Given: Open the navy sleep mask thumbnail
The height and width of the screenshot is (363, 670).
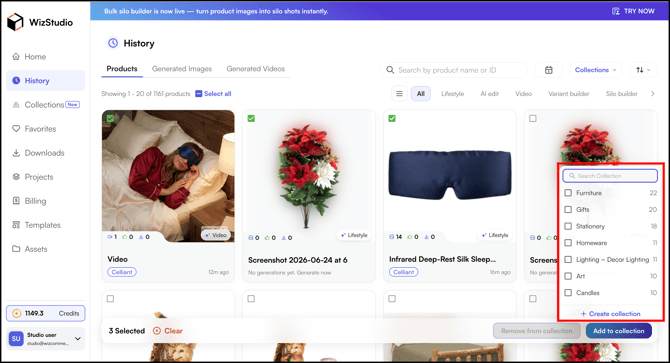Looking at the screenshot, I should 450,175.
